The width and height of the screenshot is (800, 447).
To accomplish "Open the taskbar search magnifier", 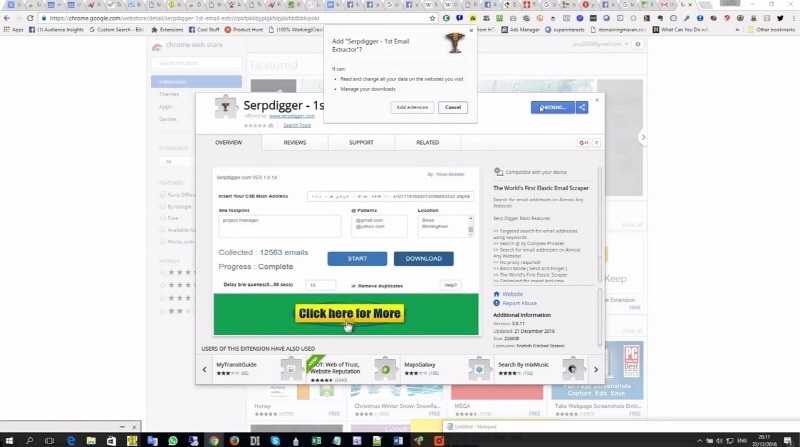I will [x=29, y=440].
